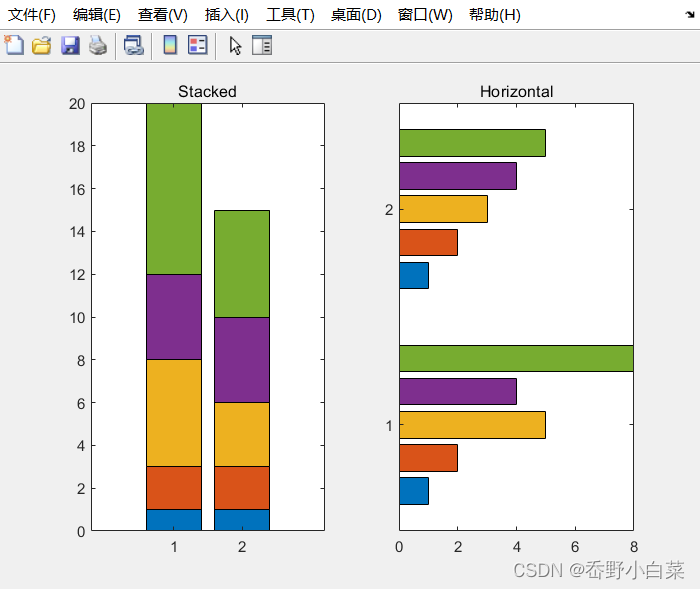Click the y-axis label 10 on Stacked plot
The image size is (700, 589).
[x=77, y=318]
